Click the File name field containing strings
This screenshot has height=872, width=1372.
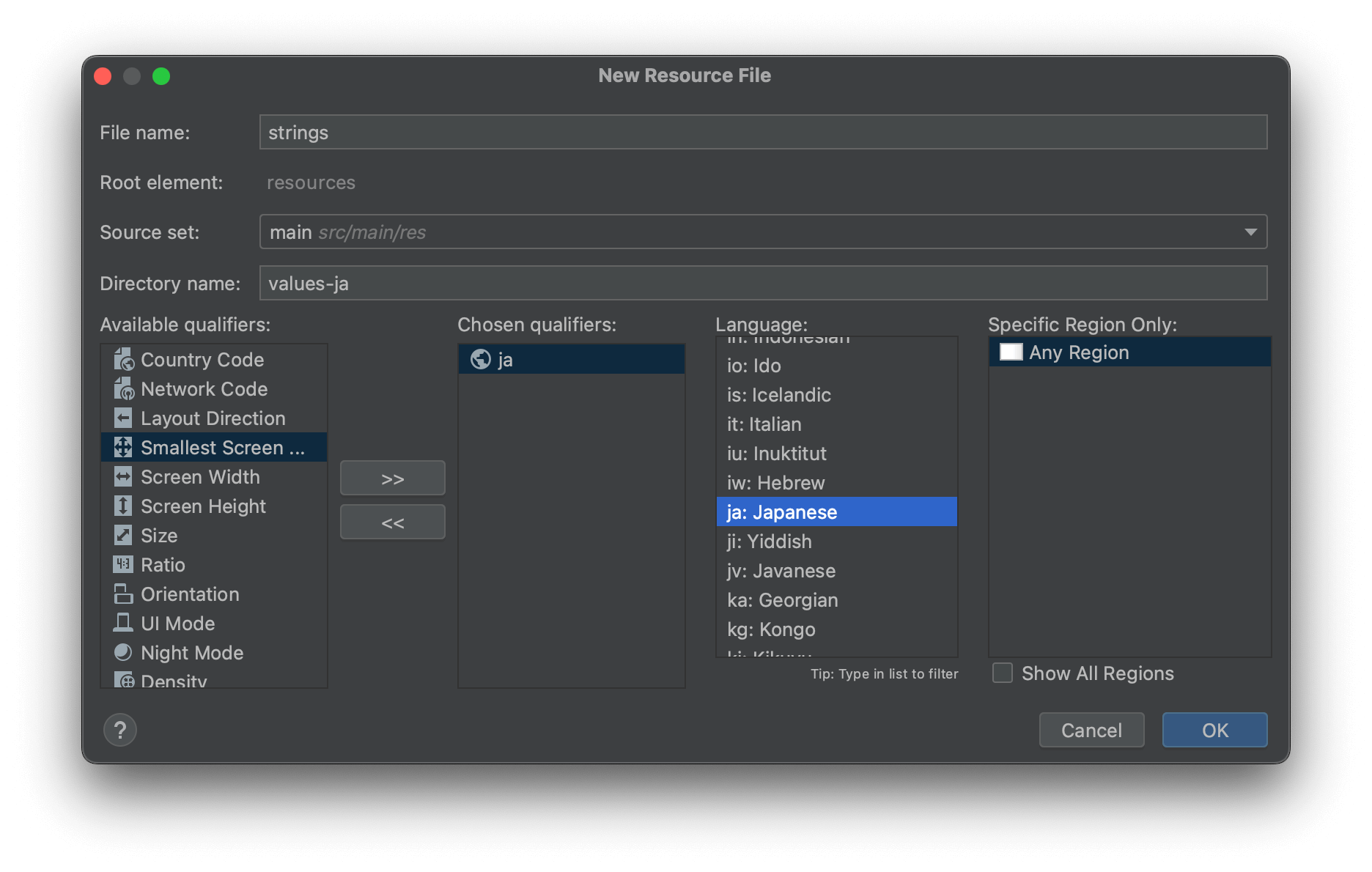pos(763,133)
